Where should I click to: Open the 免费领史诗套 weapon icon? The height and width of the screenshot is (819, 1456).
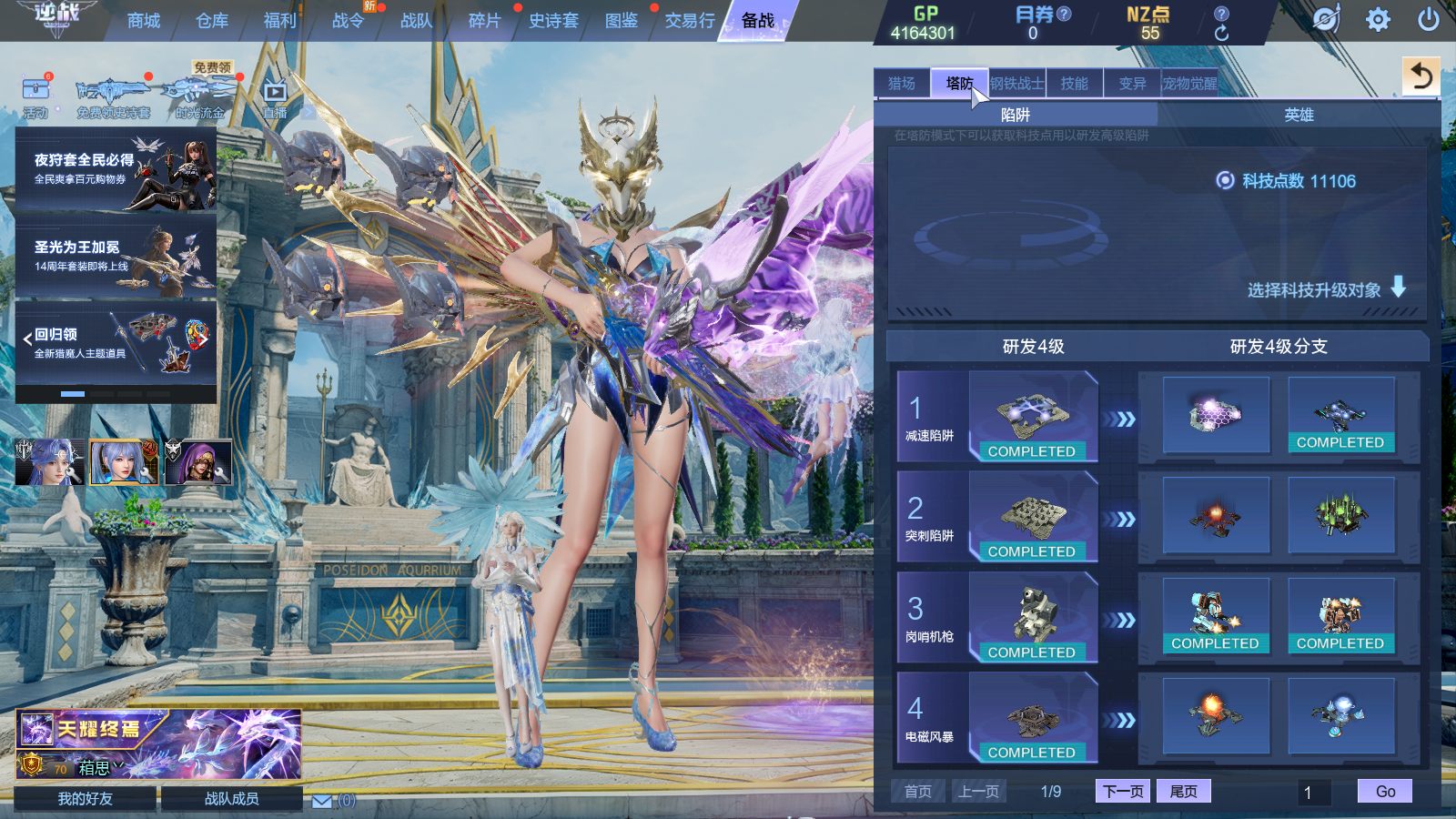113,91
